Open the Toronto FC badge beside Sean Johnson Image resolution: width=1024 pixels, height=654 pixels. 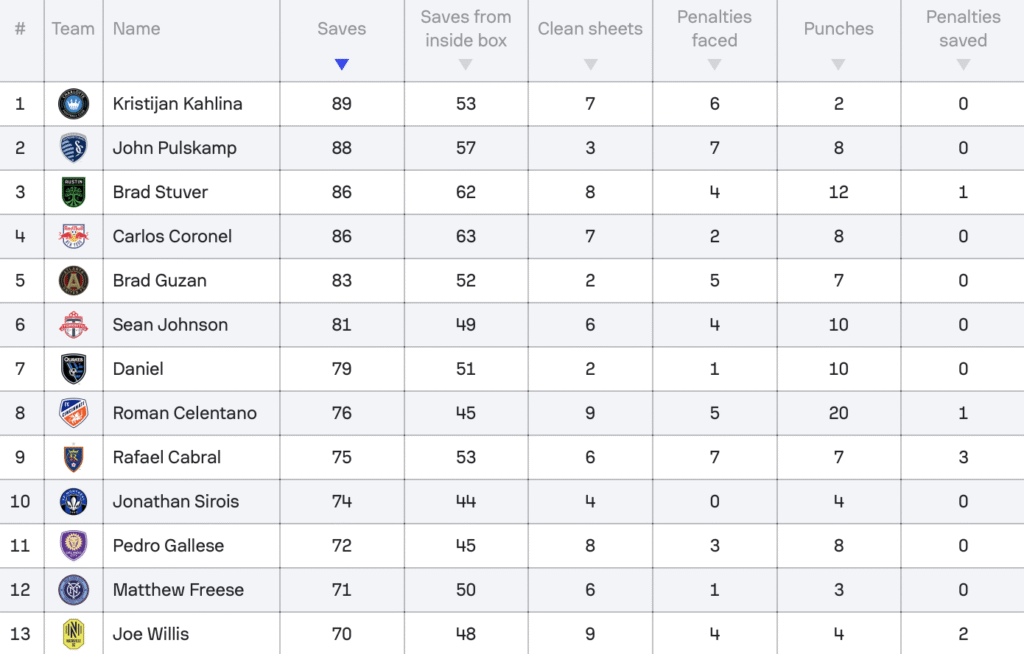73,325
